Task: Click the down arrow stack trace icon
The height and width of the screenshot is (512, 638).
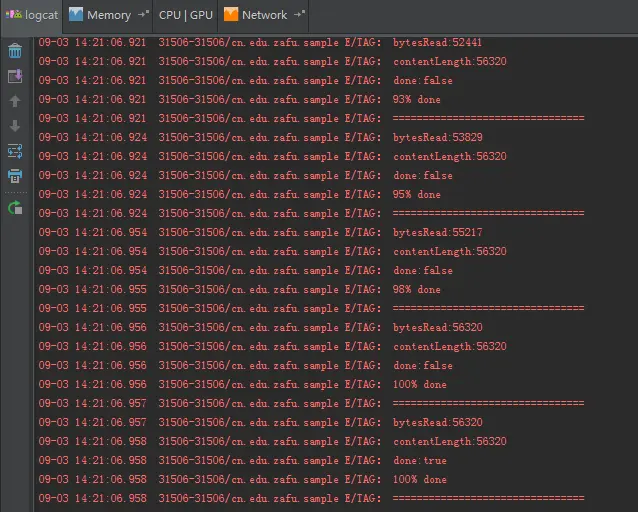Action: (x=15, y=126)
